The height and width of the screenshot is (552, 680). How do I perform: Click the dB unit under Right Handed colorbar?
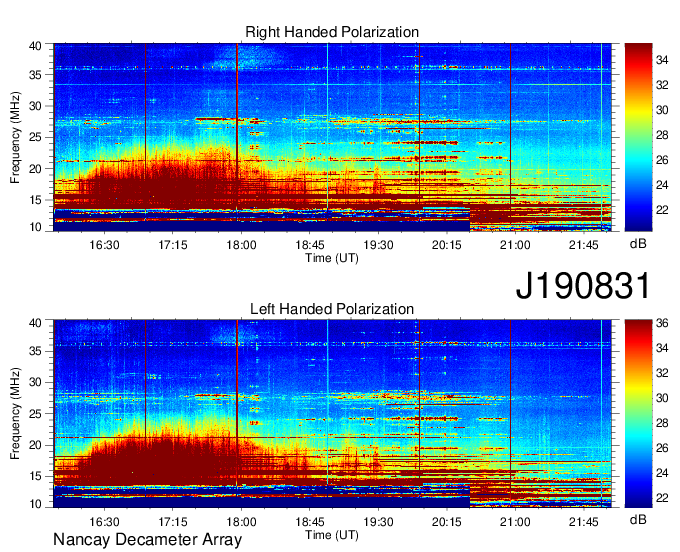click(638, 244)
